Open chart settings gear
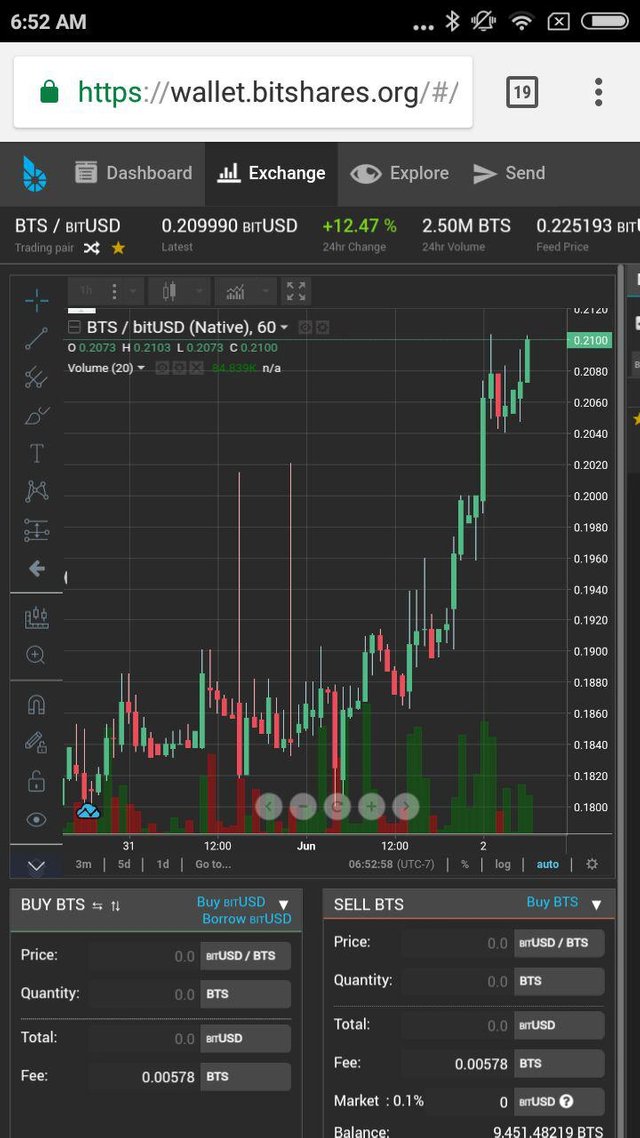 point(592,864)
